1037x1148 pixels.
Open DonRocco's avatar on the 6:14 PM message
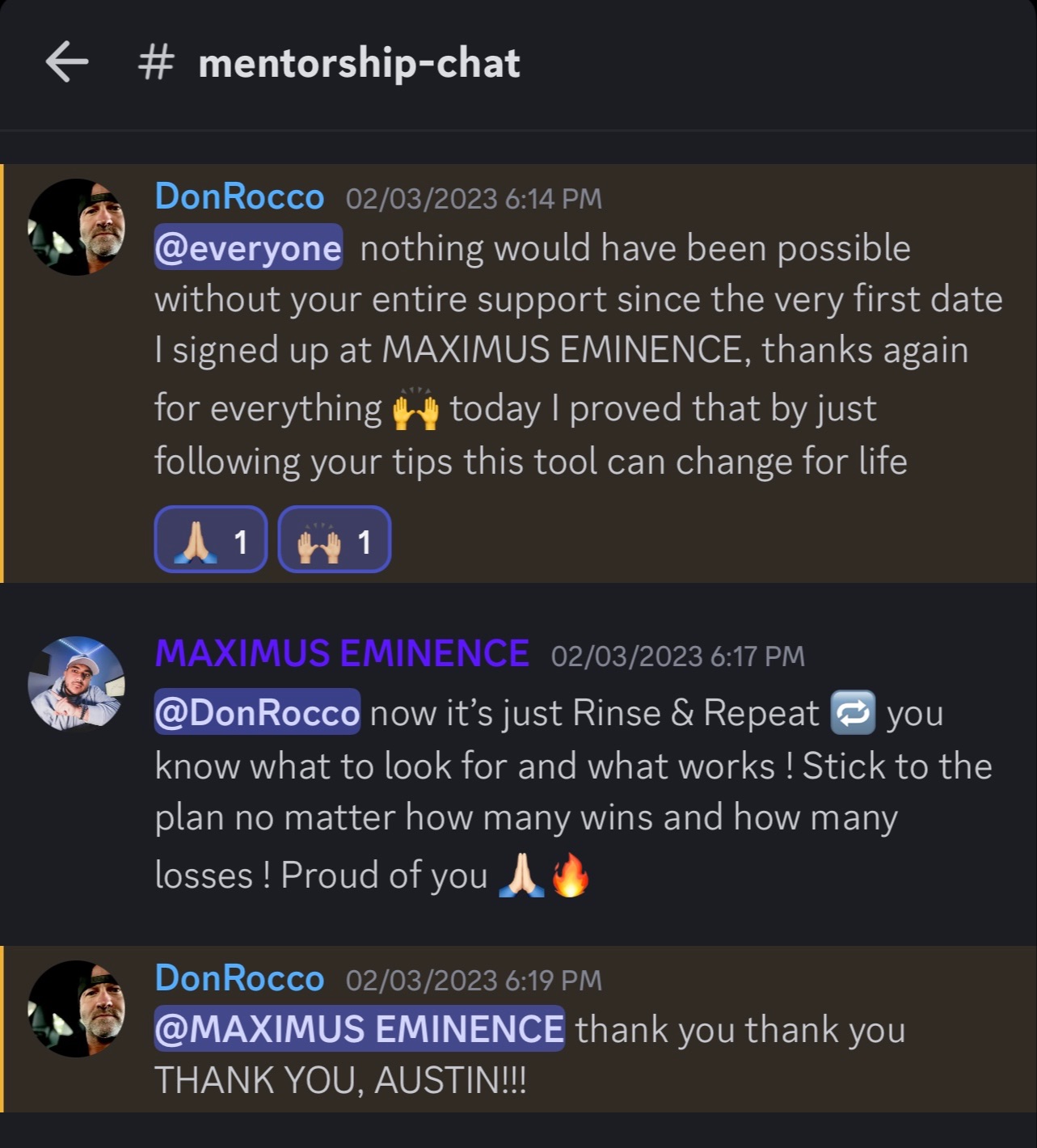pyautogui.click(x=76, y=227)
